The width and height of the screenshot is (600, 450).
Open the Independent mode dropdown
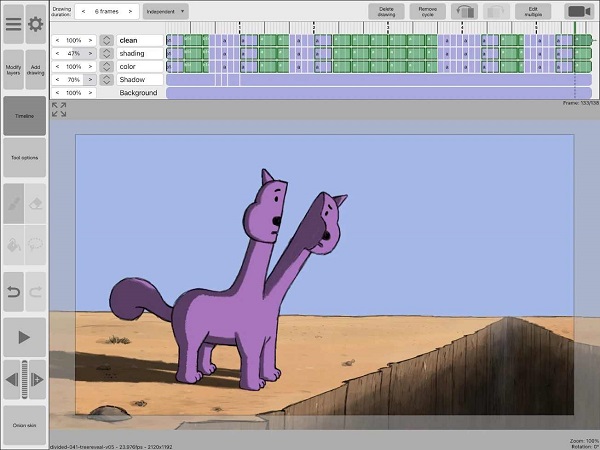165,11
